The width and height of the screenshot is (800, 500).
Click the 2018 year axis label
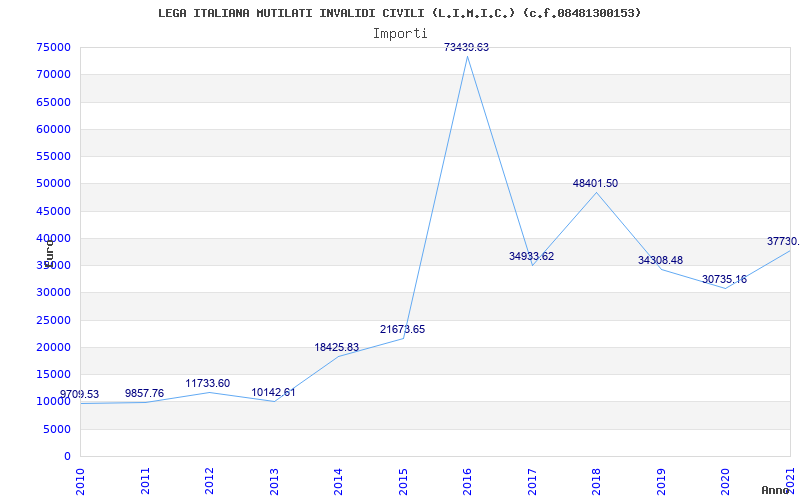596,482
